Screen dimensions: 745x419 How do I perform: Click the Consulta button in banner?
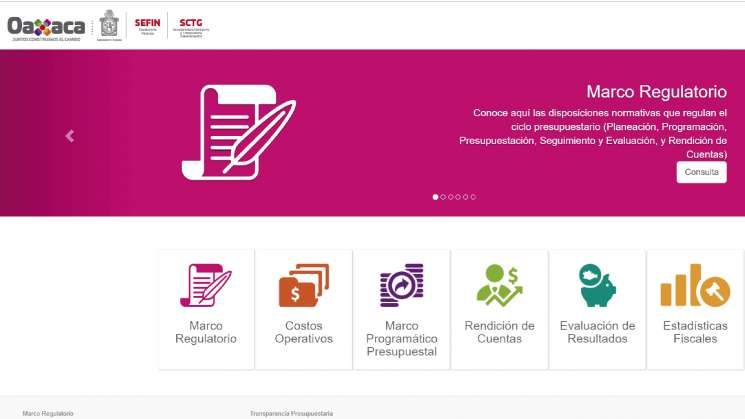point(701,172)
